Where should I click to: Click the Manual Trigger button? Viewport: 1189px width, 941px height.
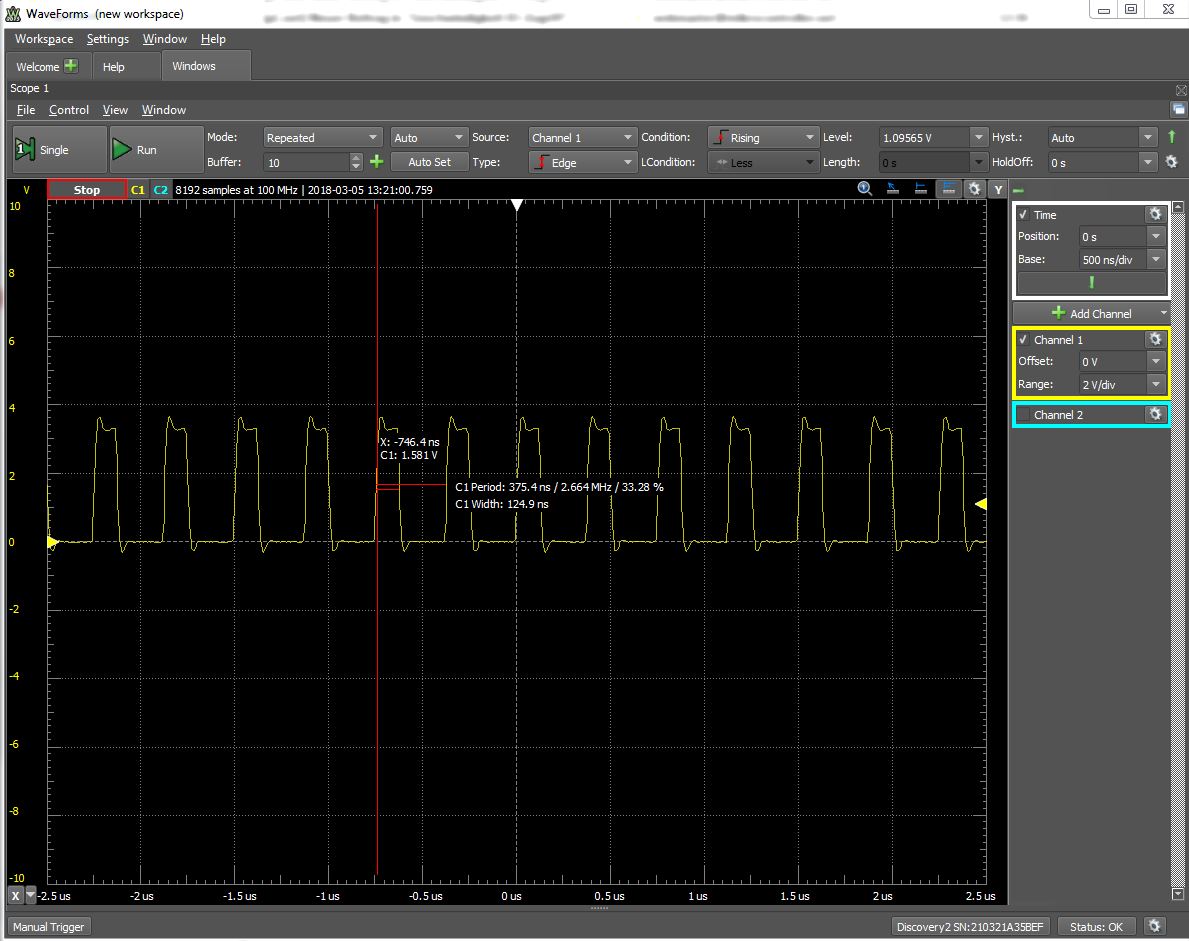(49, 926)
